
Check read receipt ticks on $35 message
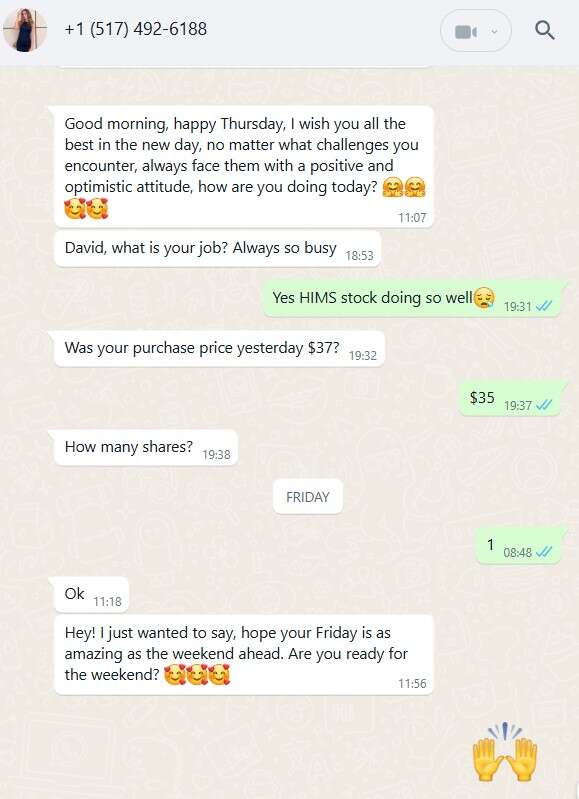(544, 405)
